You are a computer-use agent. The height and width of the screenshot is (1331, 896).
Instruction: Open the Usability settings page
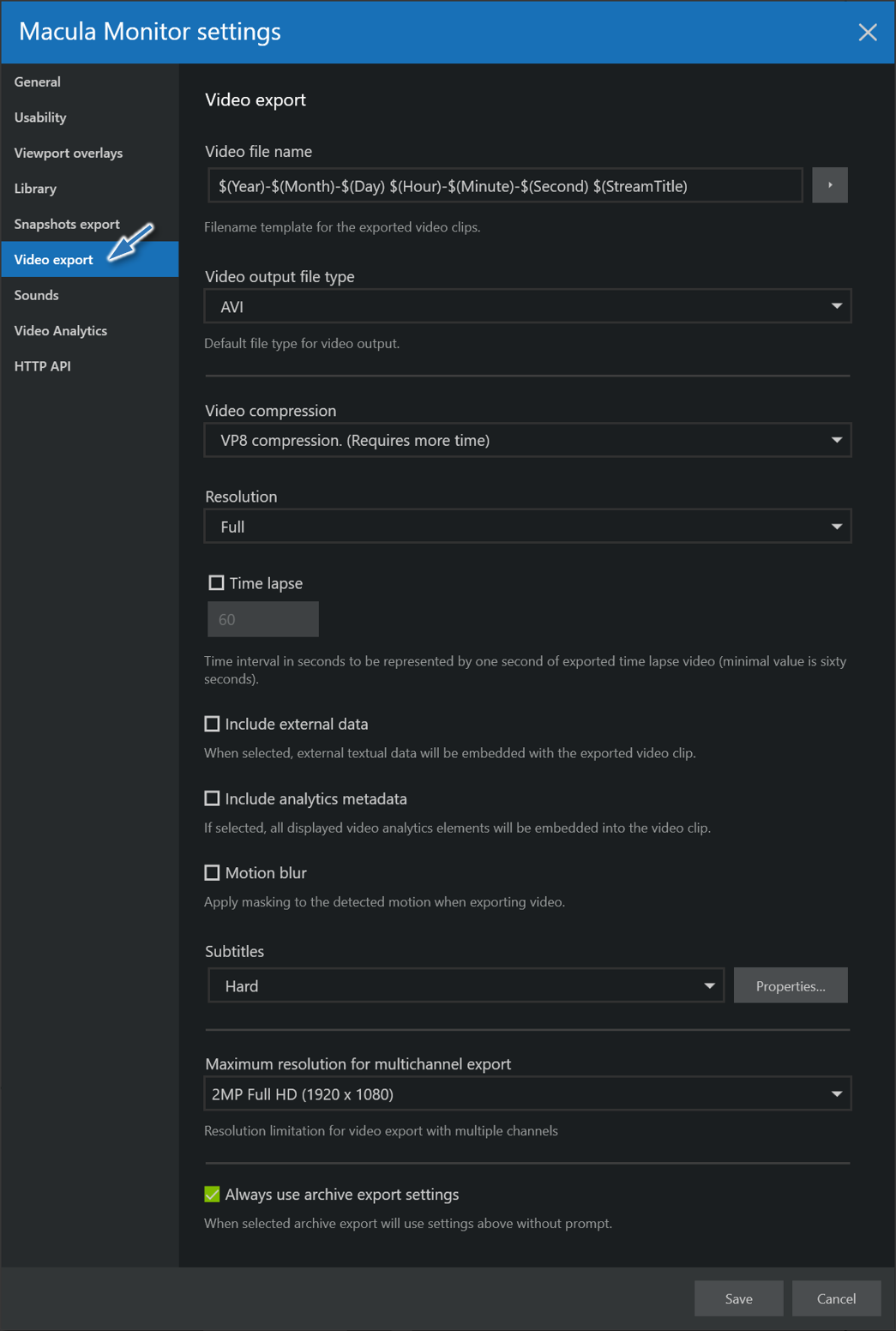click(89, 117)
